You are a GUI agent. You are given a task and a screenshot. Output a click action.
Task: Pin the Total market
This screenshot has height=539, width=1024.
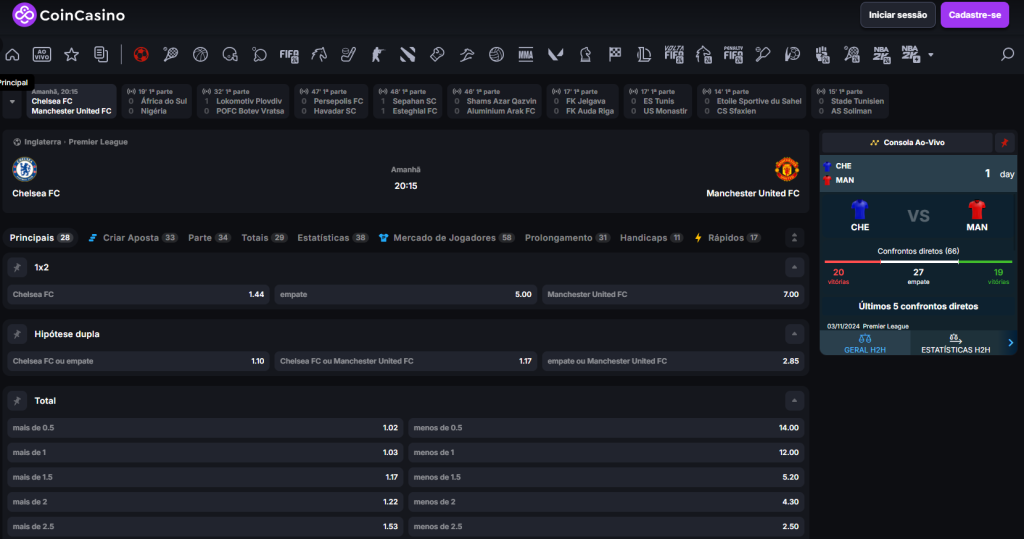[x=18, y=400]
